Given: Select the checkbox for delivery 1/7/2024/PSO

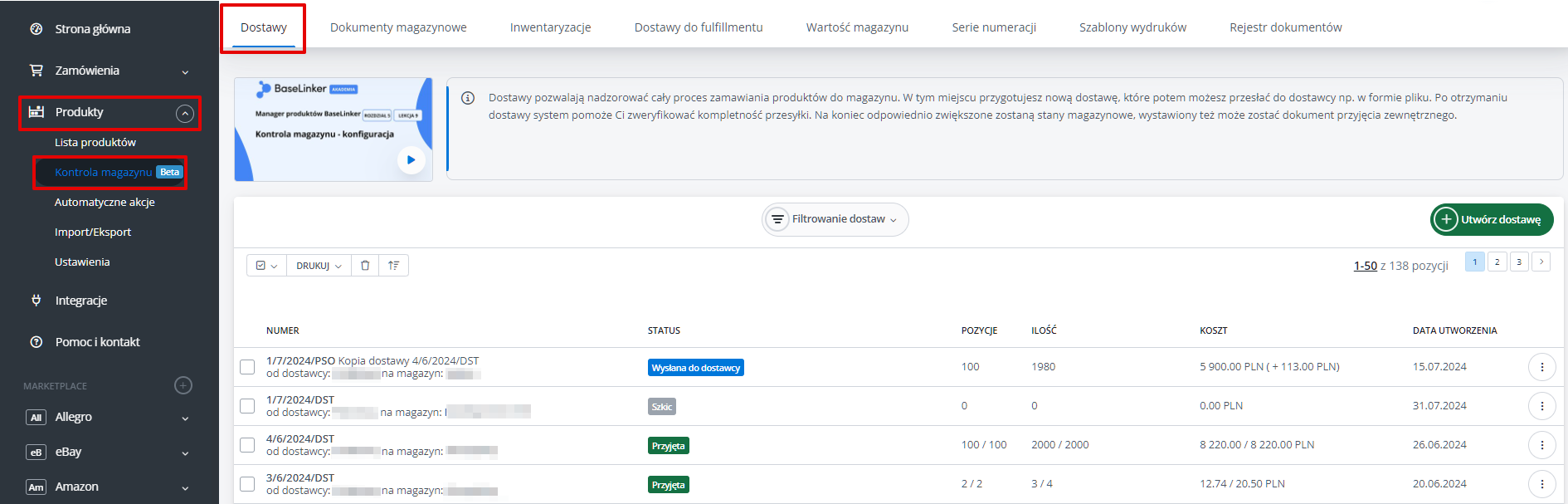Looking at the screenshot, I should click(x=247, y=367).
